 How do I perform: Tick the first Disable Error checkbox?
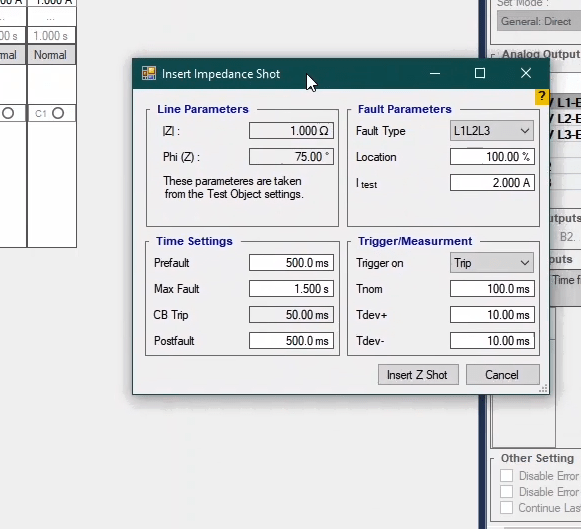(506, 475)
